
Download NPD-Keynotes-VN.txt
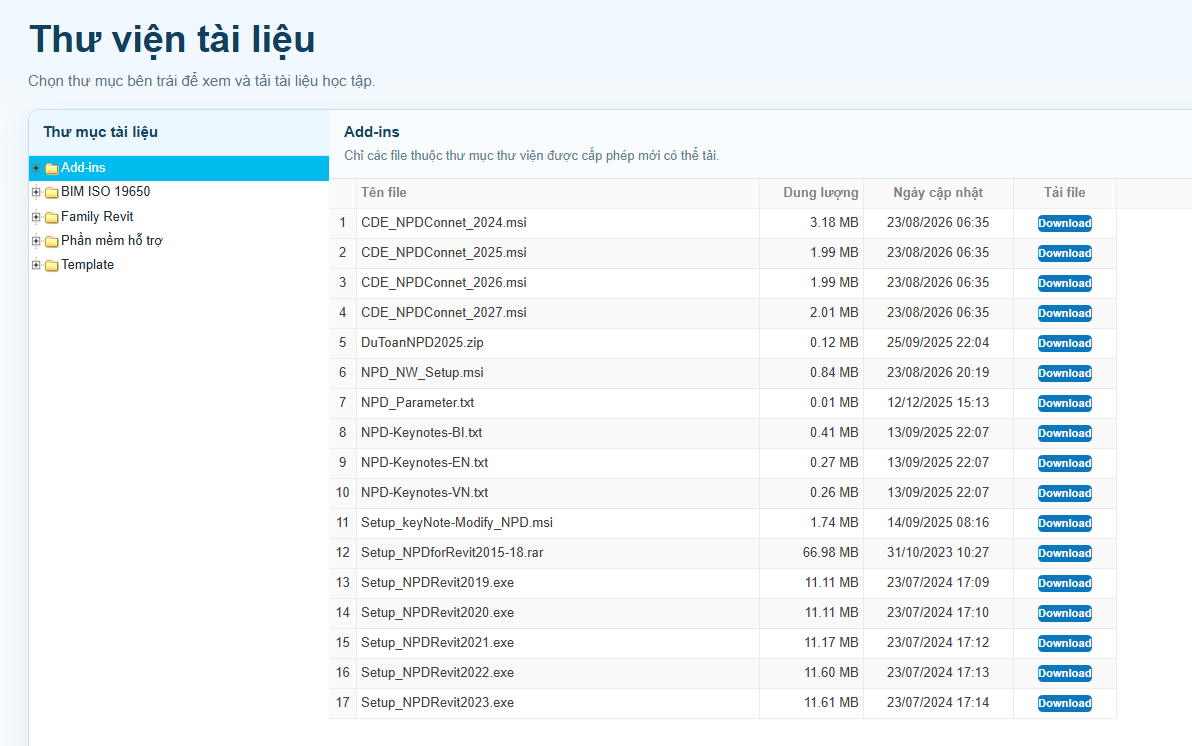click(x=1064, y=493)
